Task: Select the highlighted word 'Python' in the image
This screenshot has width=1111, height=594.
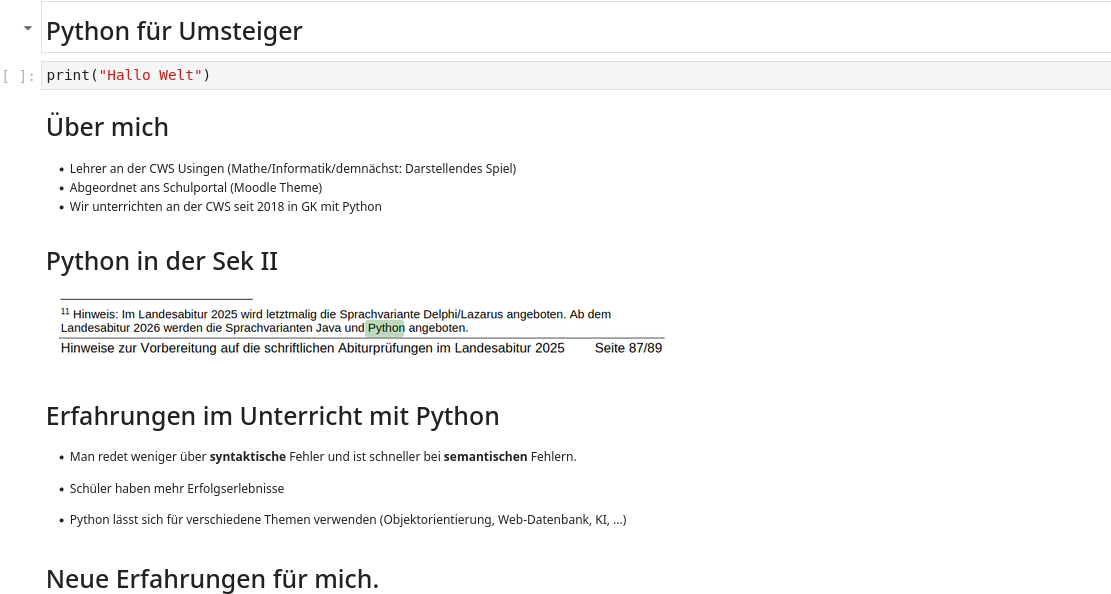Action: [385, 327]
